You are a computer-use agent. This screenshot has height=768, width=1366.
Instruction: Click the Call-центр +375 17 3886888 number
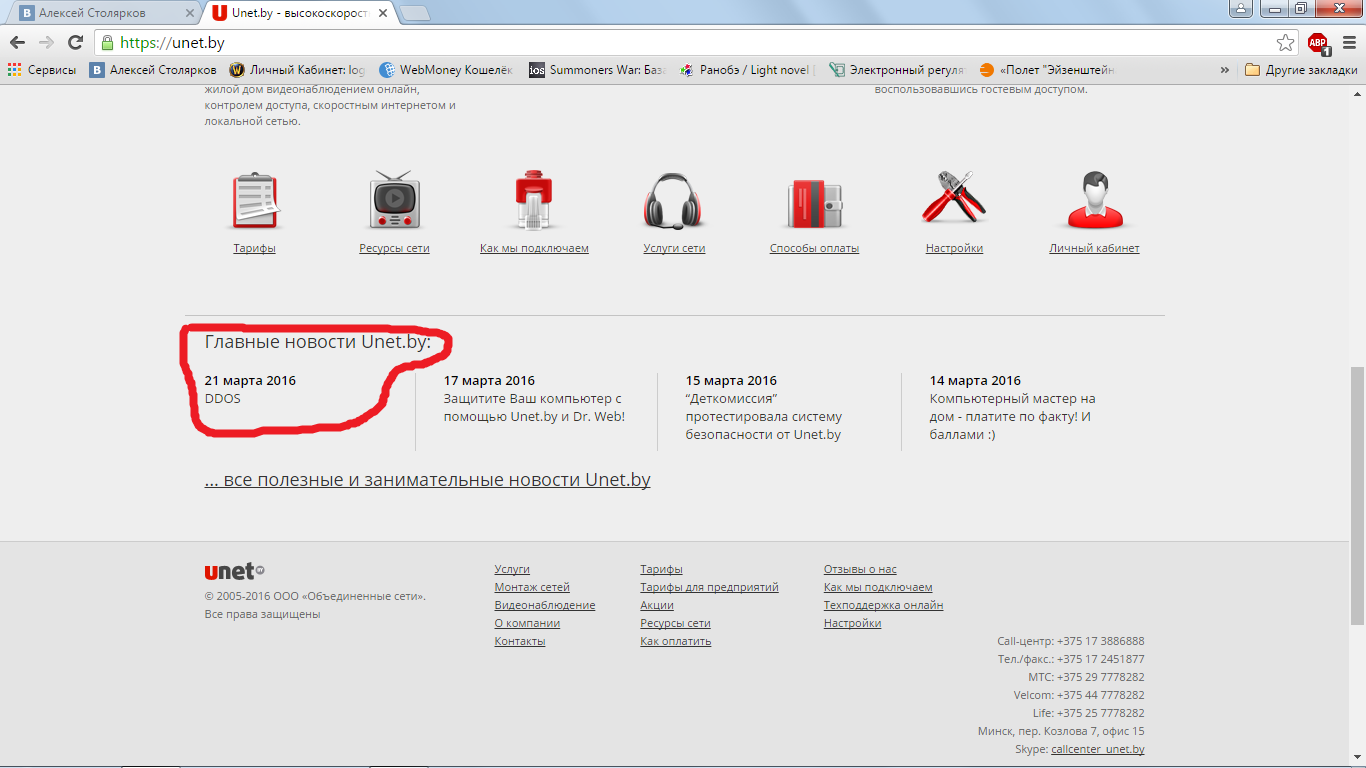[x=1100, y=641]
